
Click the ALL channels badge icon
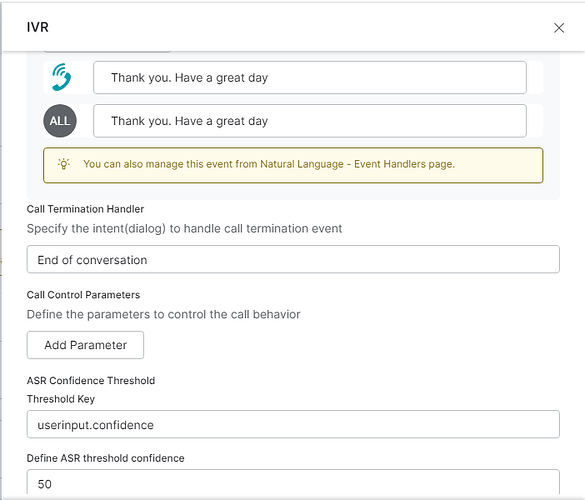(60, 121)
